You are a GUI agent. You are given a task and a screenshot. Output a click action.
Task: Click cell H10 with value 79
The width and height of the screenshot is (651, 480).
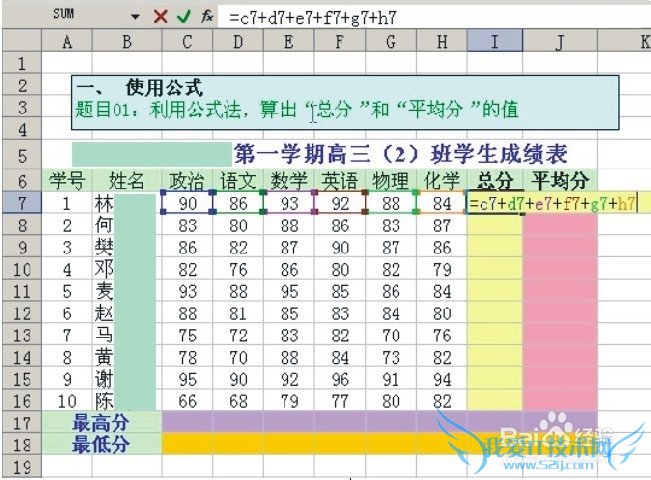pyautogui.click(x=442, y=269)
